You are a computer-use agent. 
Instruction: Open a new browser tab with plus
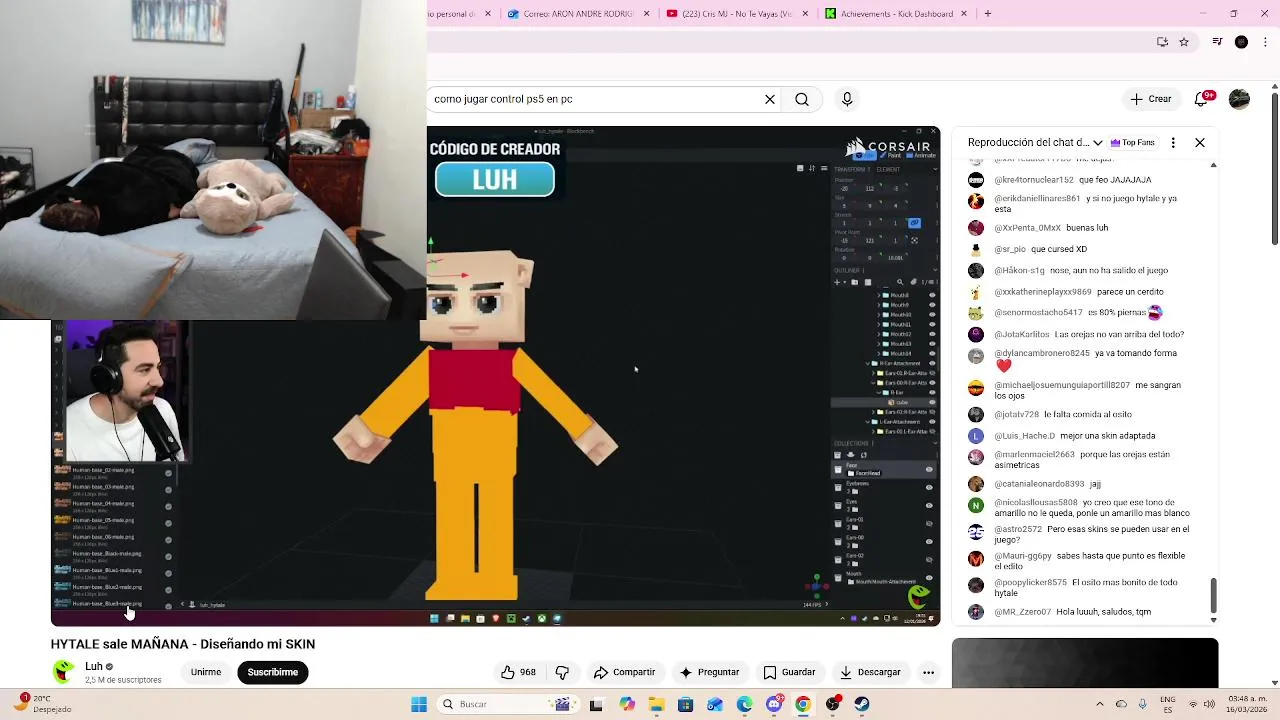[x=988, y=14]
